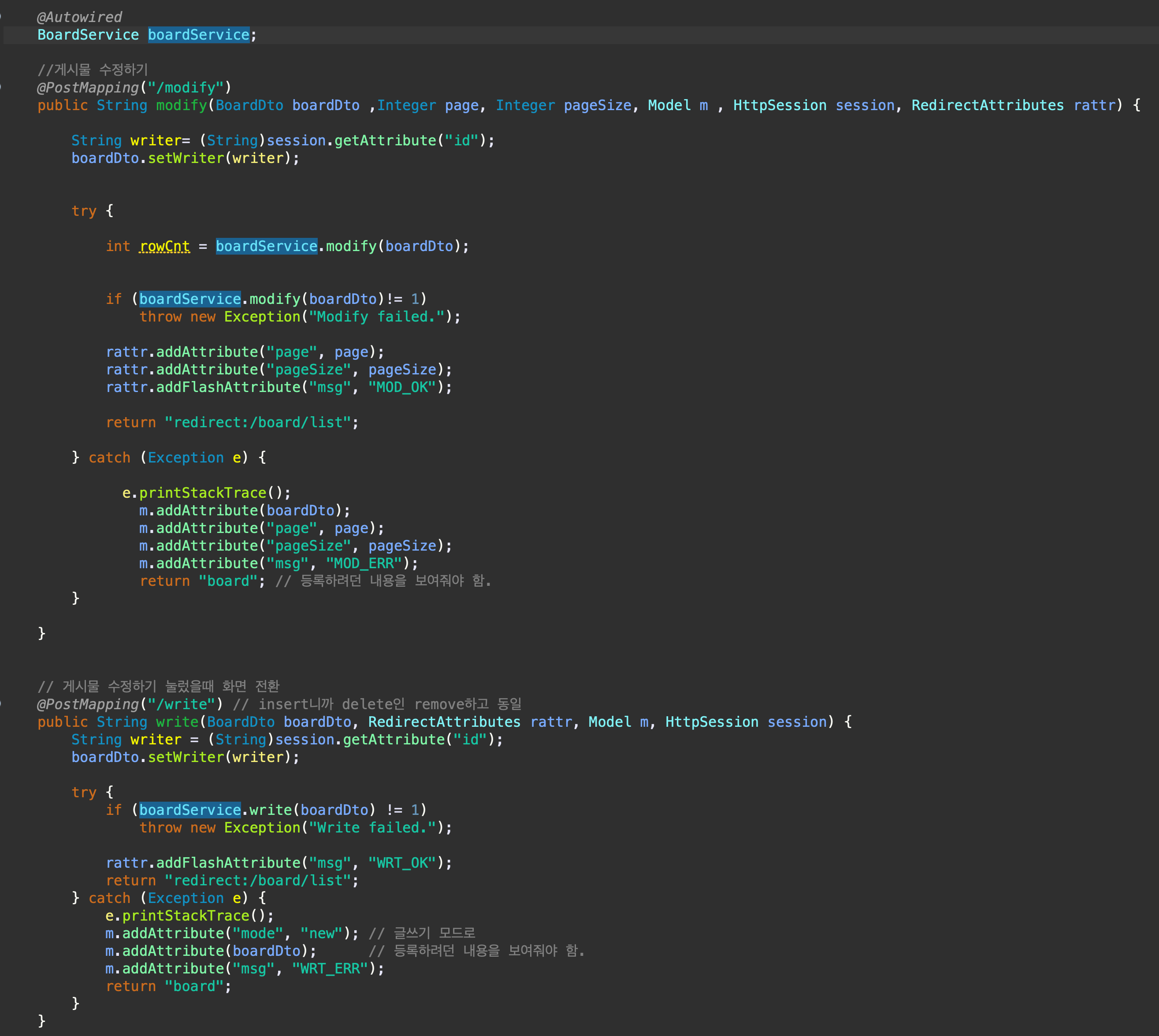Click the //게시물 수정하기 comment line
1159x1036 pixels.
(x=93, y=70)
